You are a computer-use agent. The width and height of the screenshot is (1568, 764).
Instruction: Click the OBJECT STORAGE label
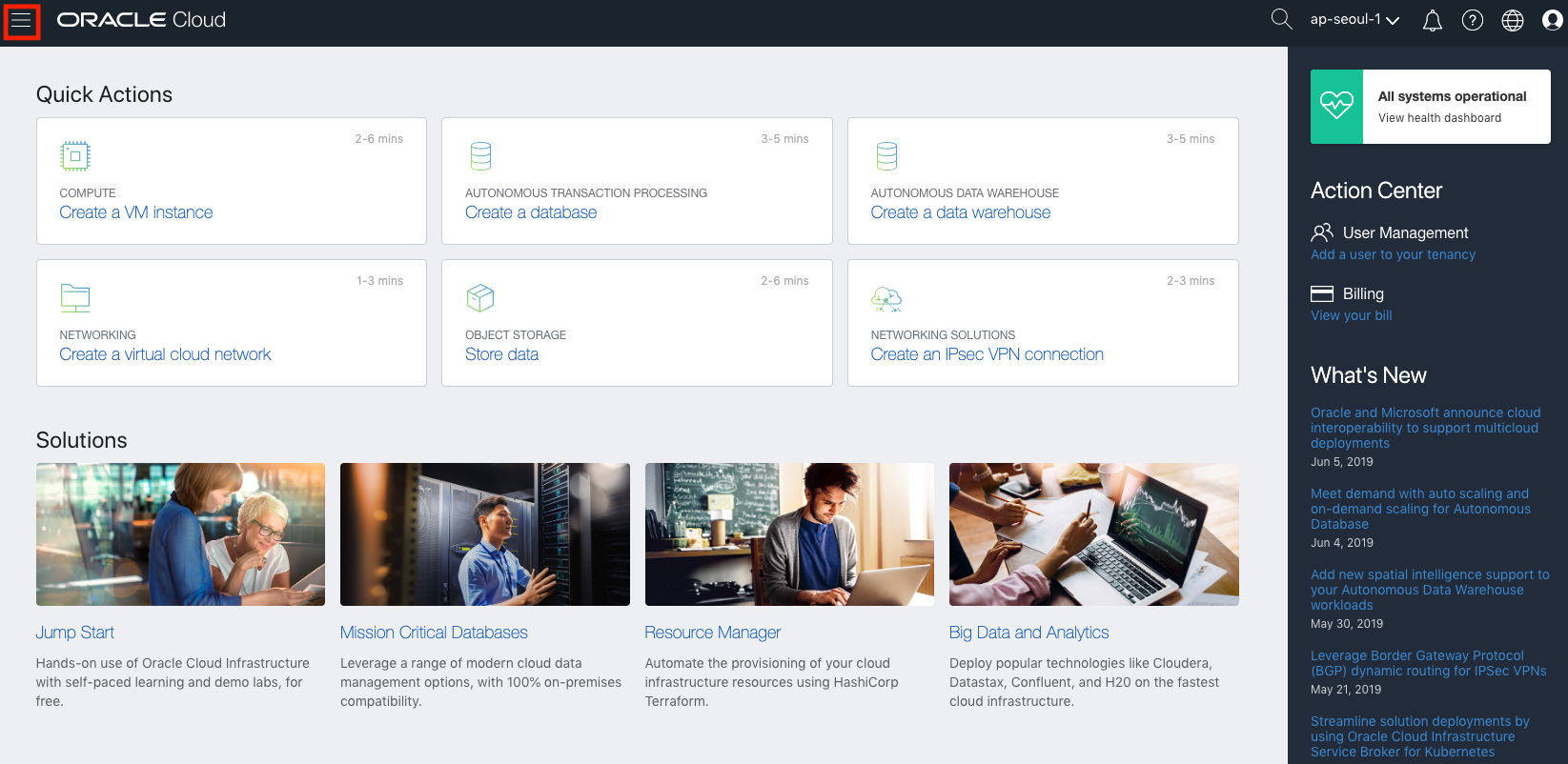tap(516, 334)
